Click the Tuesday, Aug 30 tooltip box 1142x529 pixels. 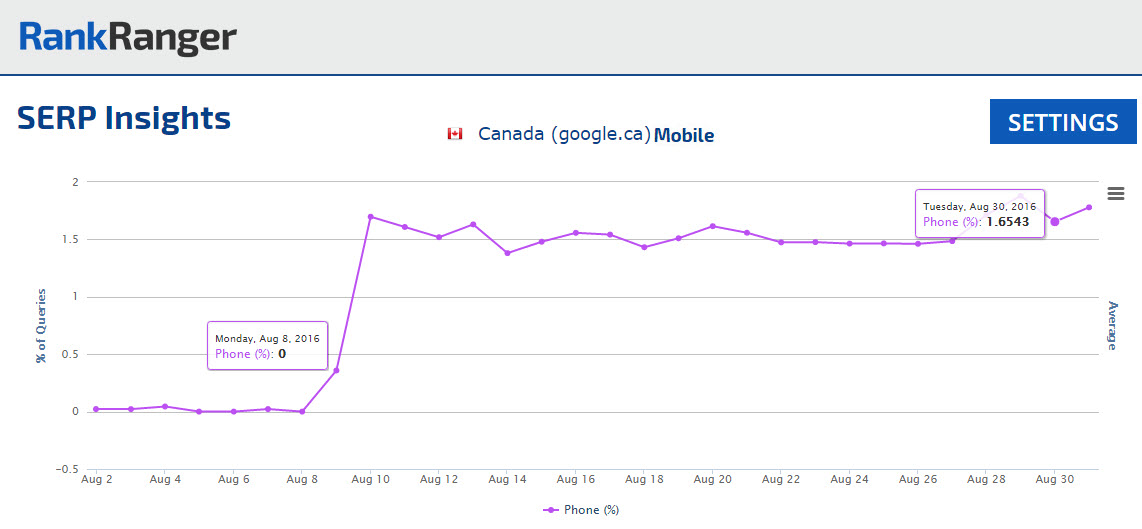pyautogui.click(x=979, y=213)
